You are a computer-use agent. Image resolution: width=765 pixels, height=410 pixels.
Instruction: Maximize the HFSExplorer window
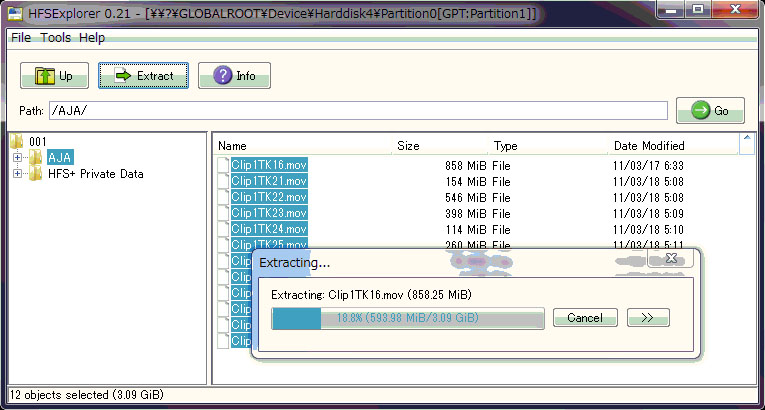pyautogui.click(x=698, y=9)
